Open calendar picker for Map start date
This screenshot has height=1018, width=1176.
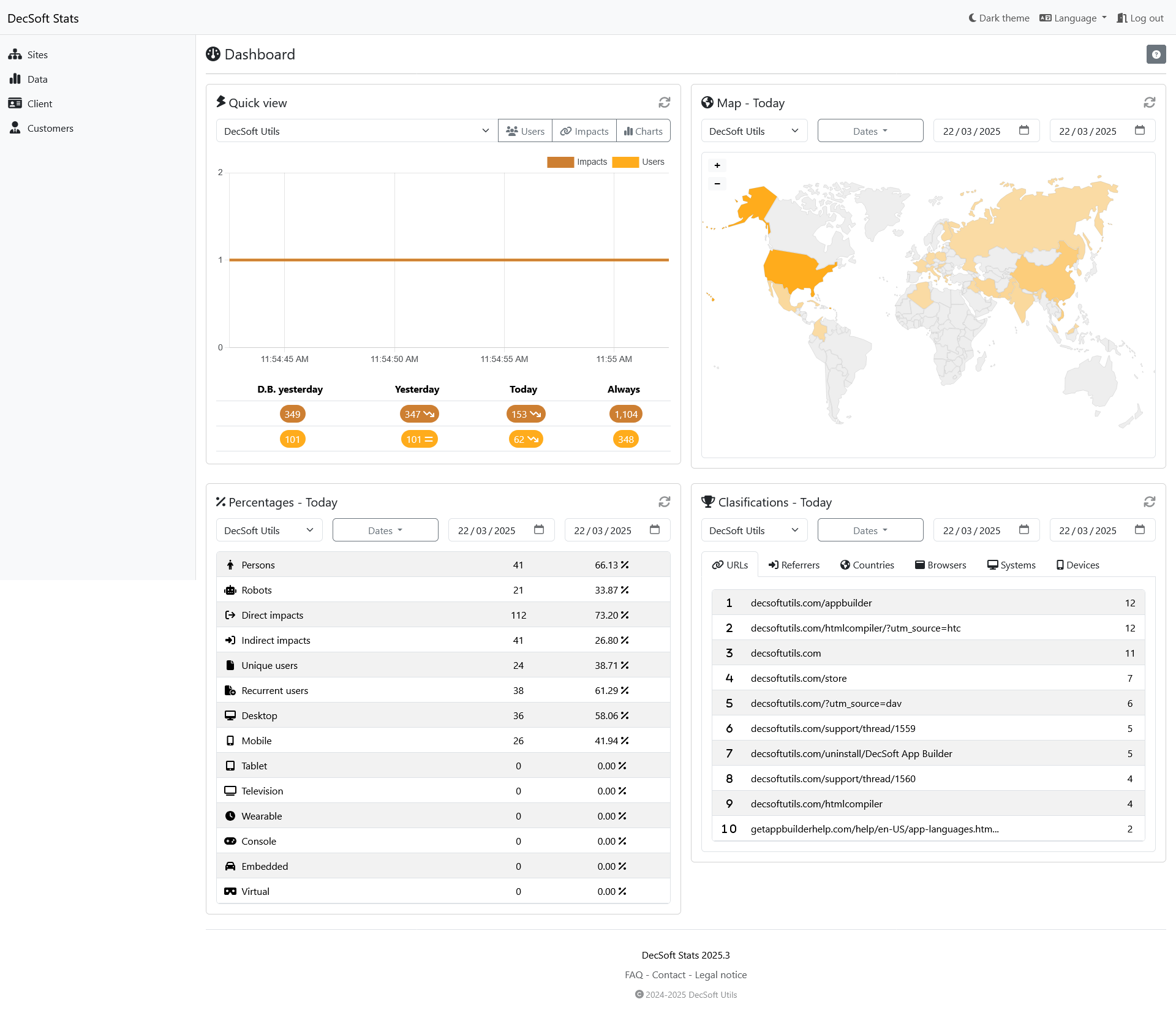click(x=1024, y=130)
